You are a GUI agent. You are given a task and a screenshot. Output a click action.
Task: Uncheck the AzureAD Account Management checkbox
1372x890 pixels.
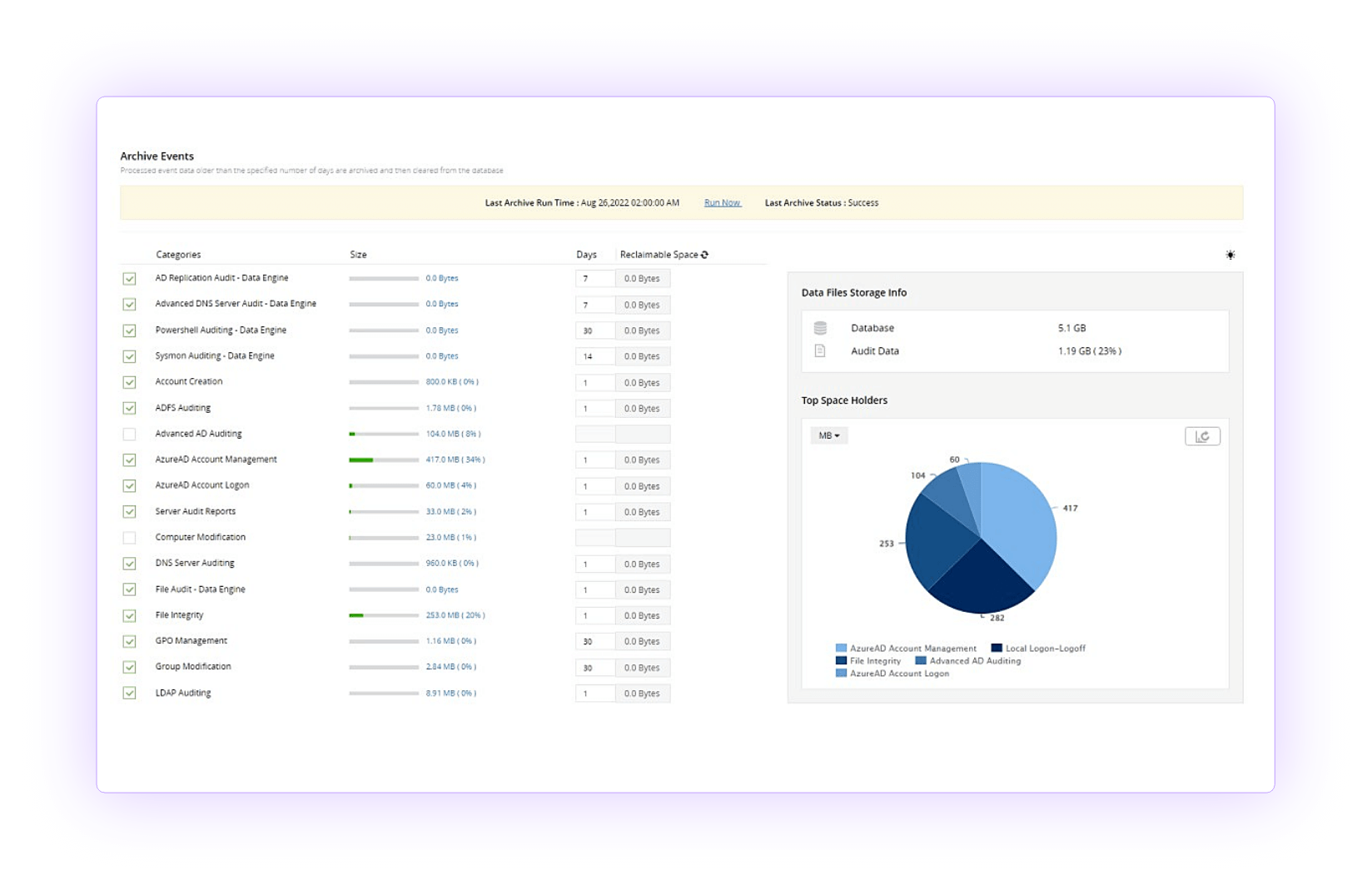coord(129,460)
